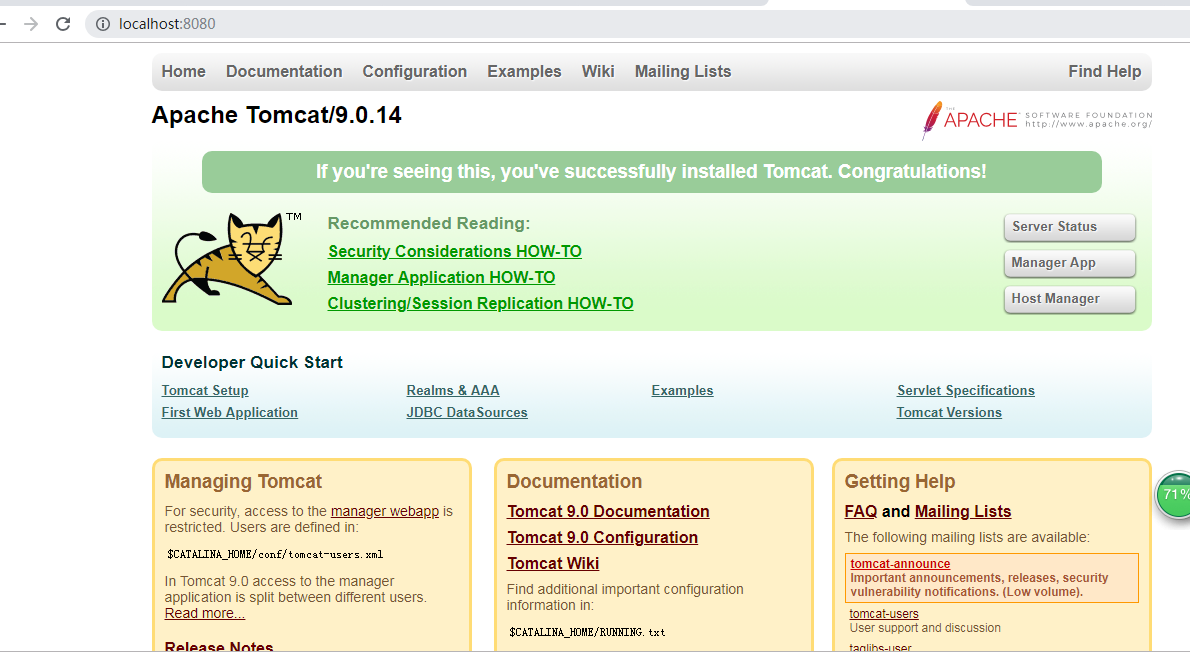This screenshot has height=654, width=1190.
Task: Open the top navigation Examples item
Action: click(x=524, y=71)
